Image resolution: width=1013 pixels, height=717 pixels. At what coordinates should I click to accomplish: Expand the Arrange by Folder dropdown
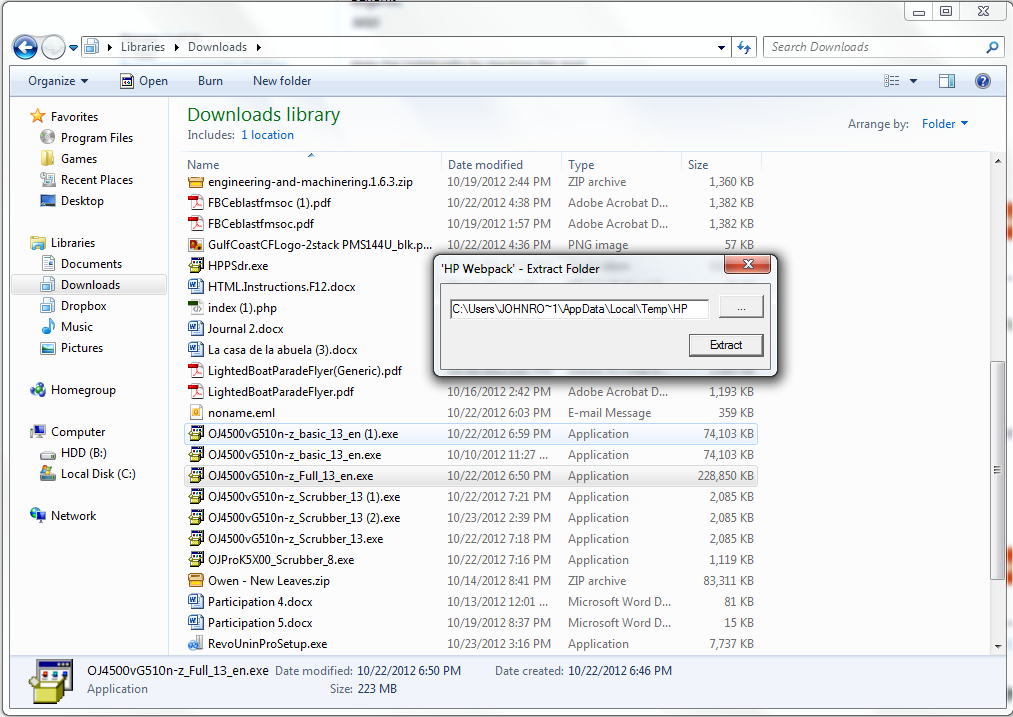click(945, 124)
